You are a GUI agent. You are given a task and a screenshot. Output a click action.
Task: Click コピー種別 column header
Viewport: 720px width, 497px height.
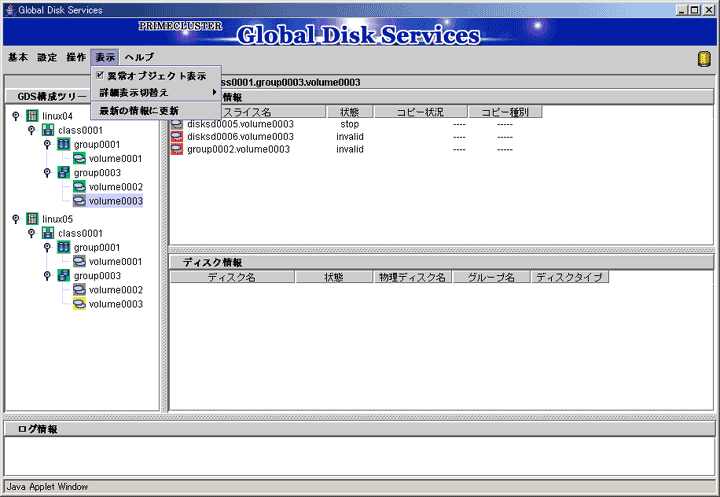click(505, 112)
